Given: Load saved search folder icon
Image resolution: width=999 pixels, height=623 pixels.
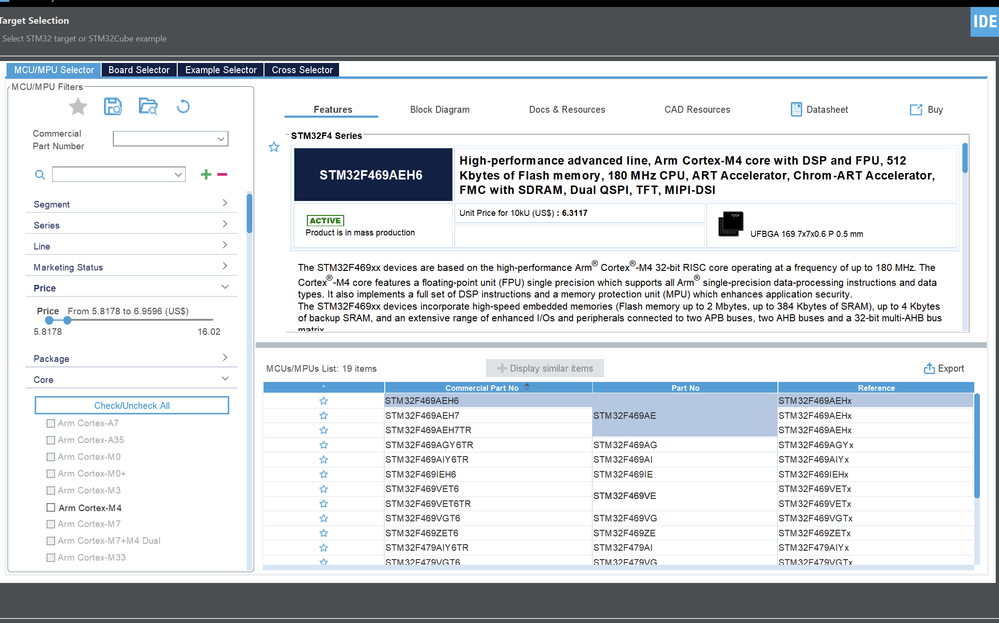Looking at the screenshot, I should (x=148, y=106).
